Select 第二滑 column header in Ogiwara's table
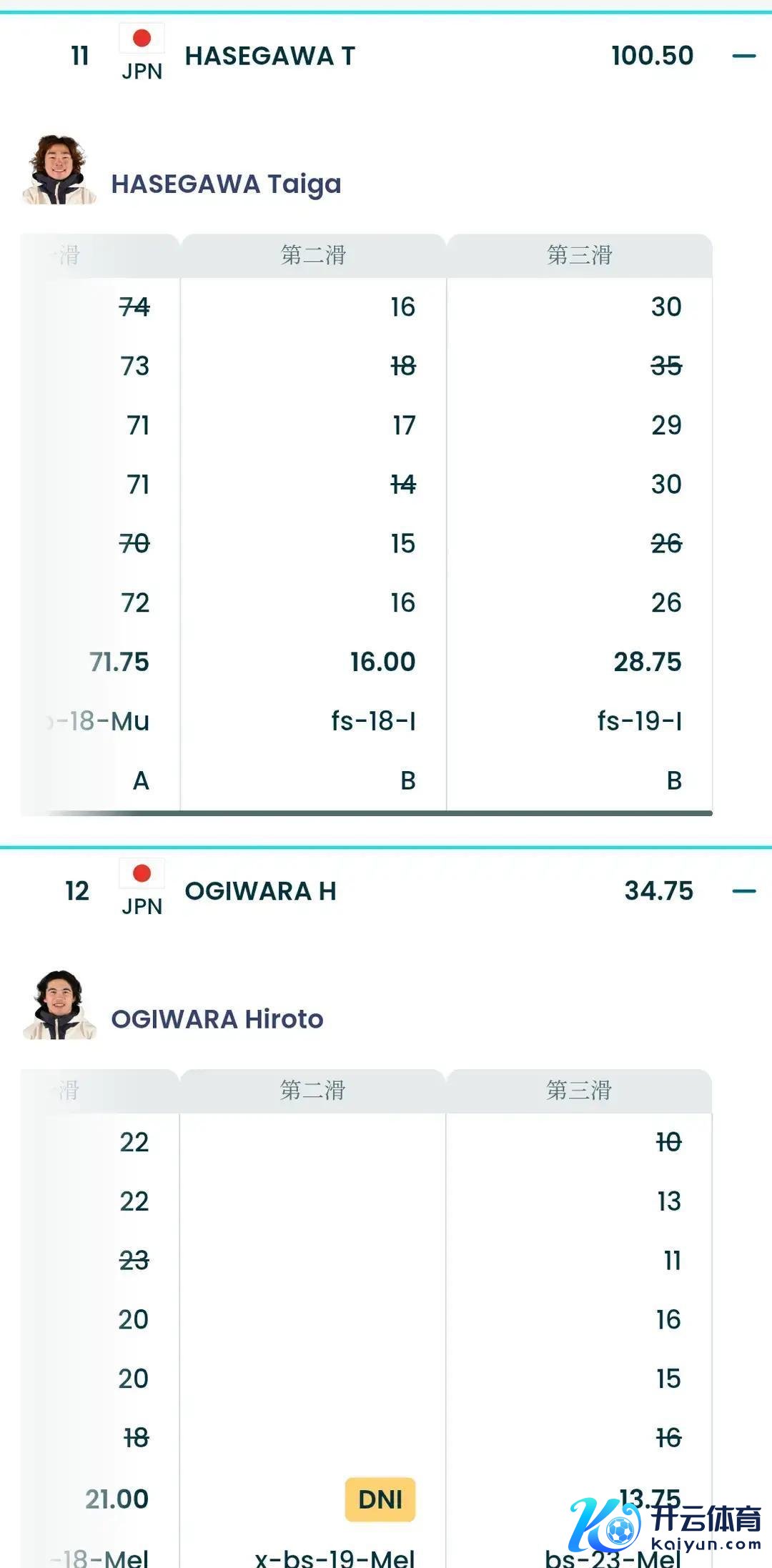 pos(313,1090)
